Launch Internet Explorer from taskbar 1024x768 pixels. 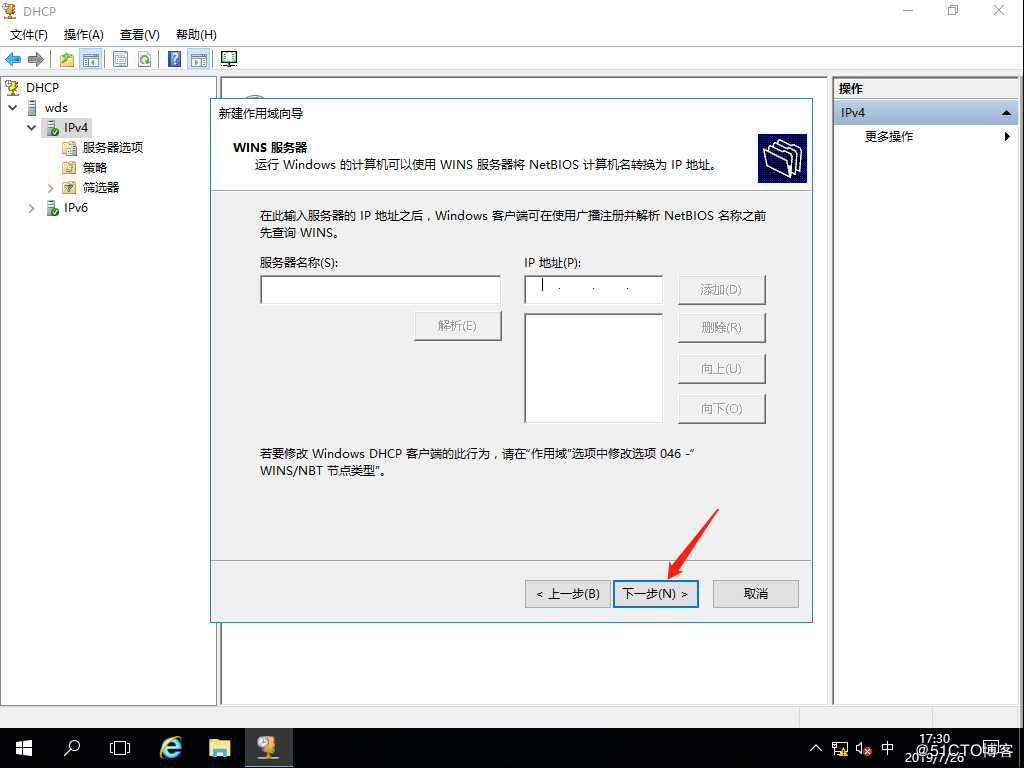click(x=171, y=748)
